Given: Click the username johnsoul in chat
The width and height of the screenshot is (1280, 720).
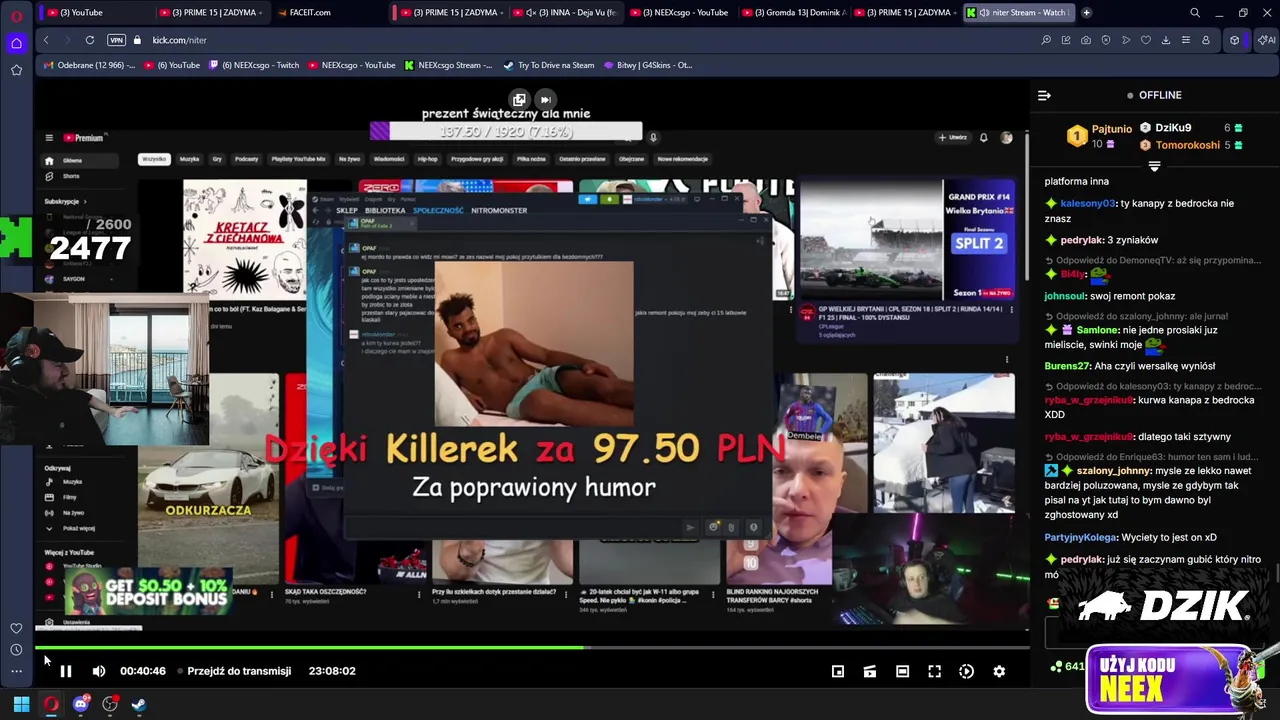Looking at the screenshot, I should click(1065, 296).
